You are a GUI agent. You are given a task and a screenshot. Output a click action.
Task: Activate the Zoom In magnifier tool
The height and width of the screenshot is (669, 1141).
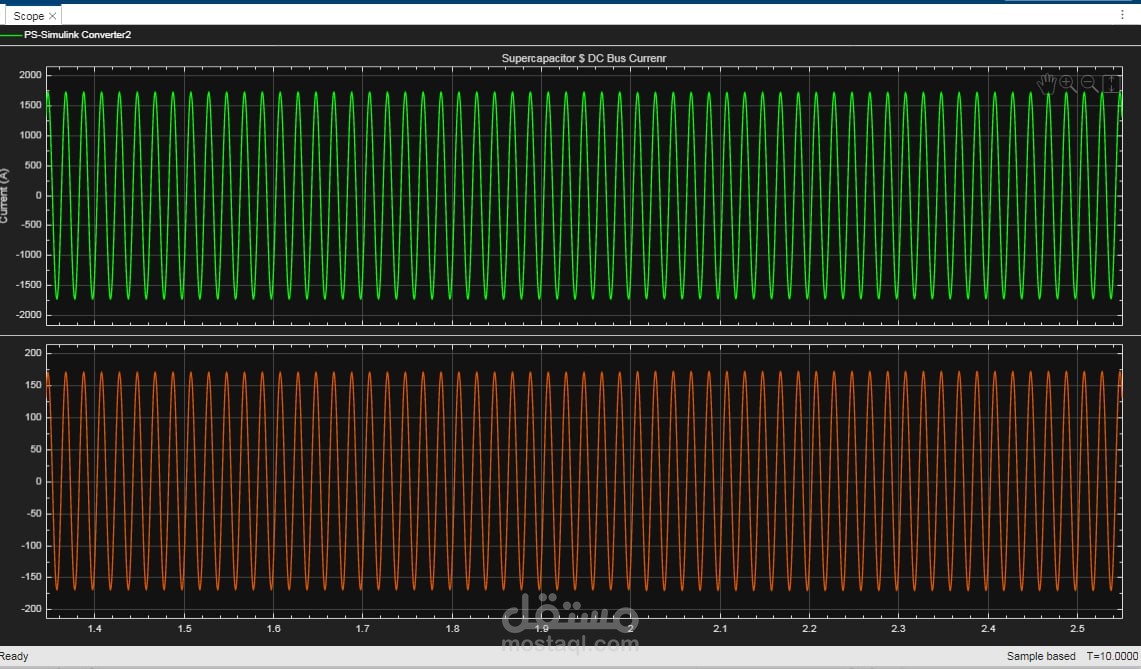(1068, 84)
